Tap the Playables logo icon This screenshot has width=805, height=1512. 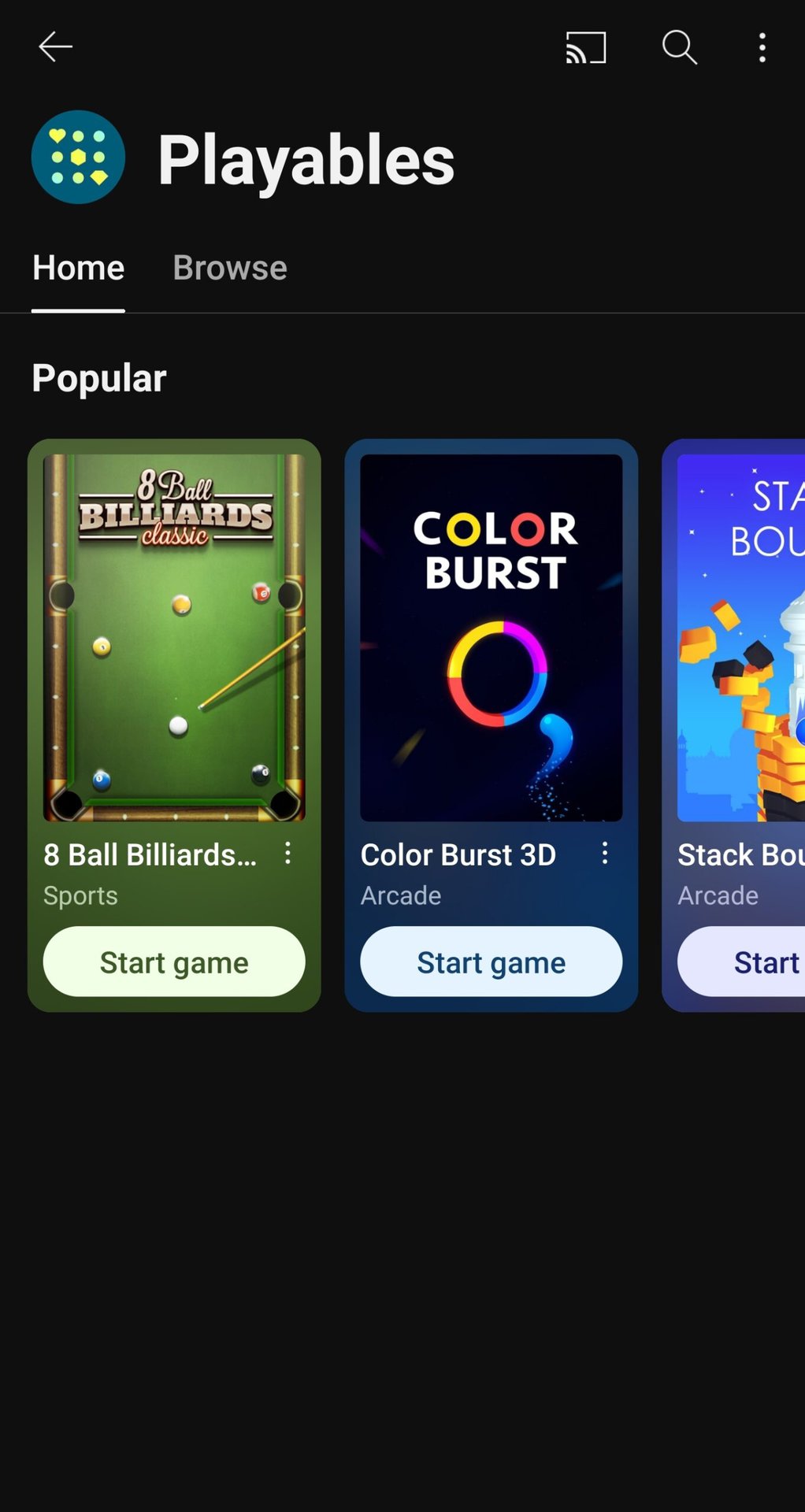point(78,157)
